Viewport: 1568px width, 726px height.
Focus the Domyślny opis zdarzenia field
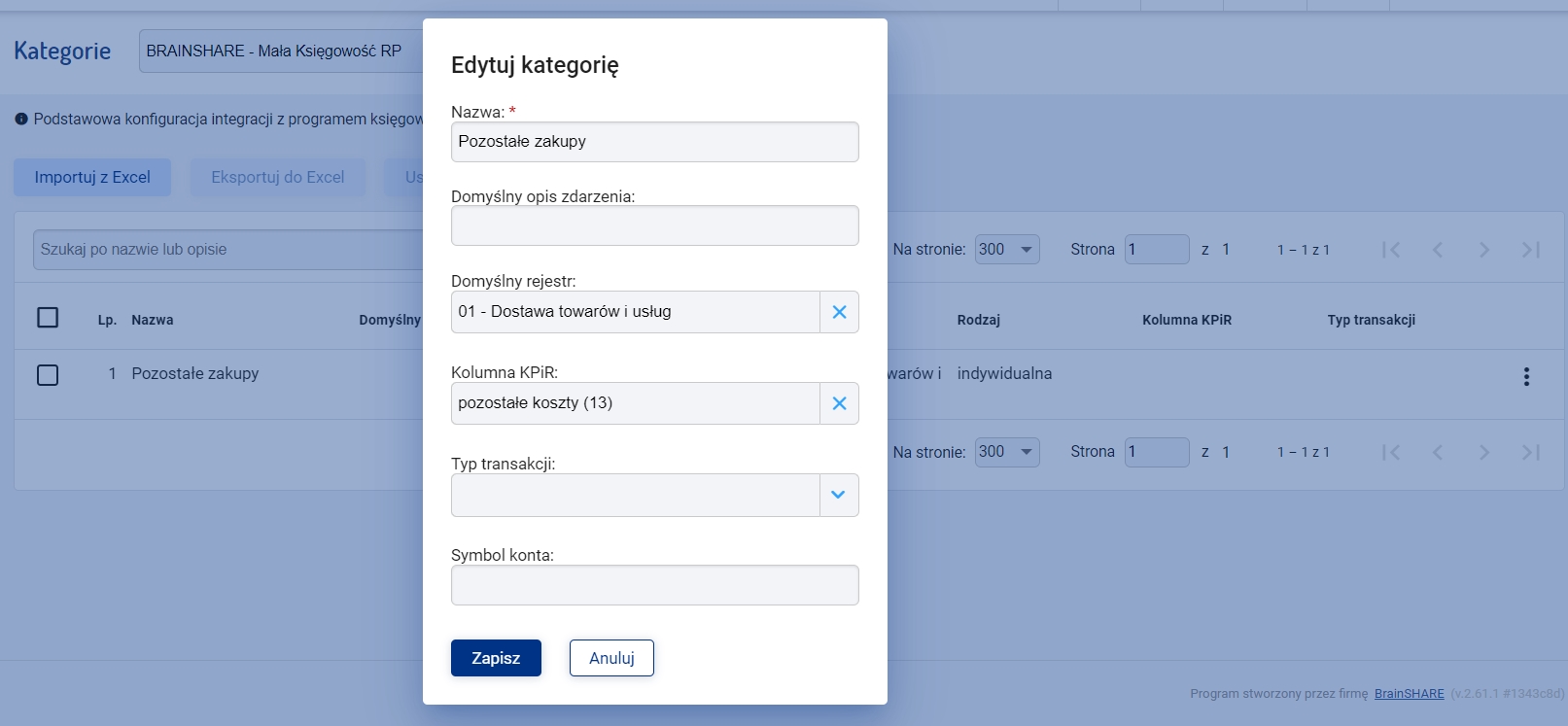pos(655,225)
